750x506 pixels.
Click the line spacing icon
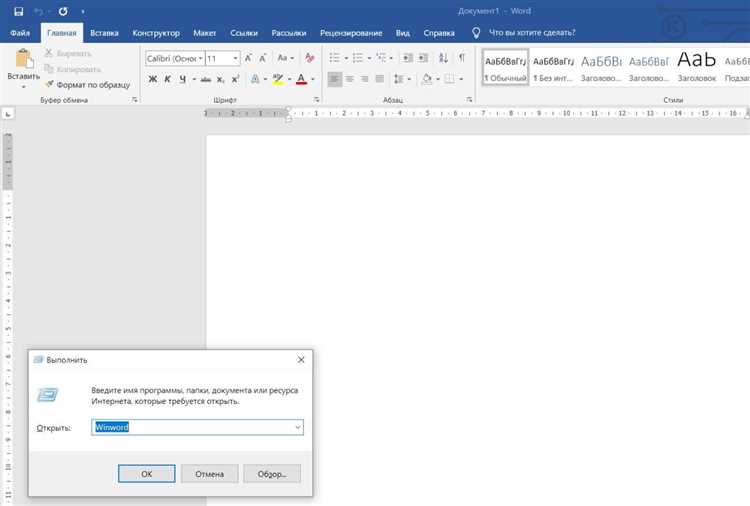(x=398, y=79)
